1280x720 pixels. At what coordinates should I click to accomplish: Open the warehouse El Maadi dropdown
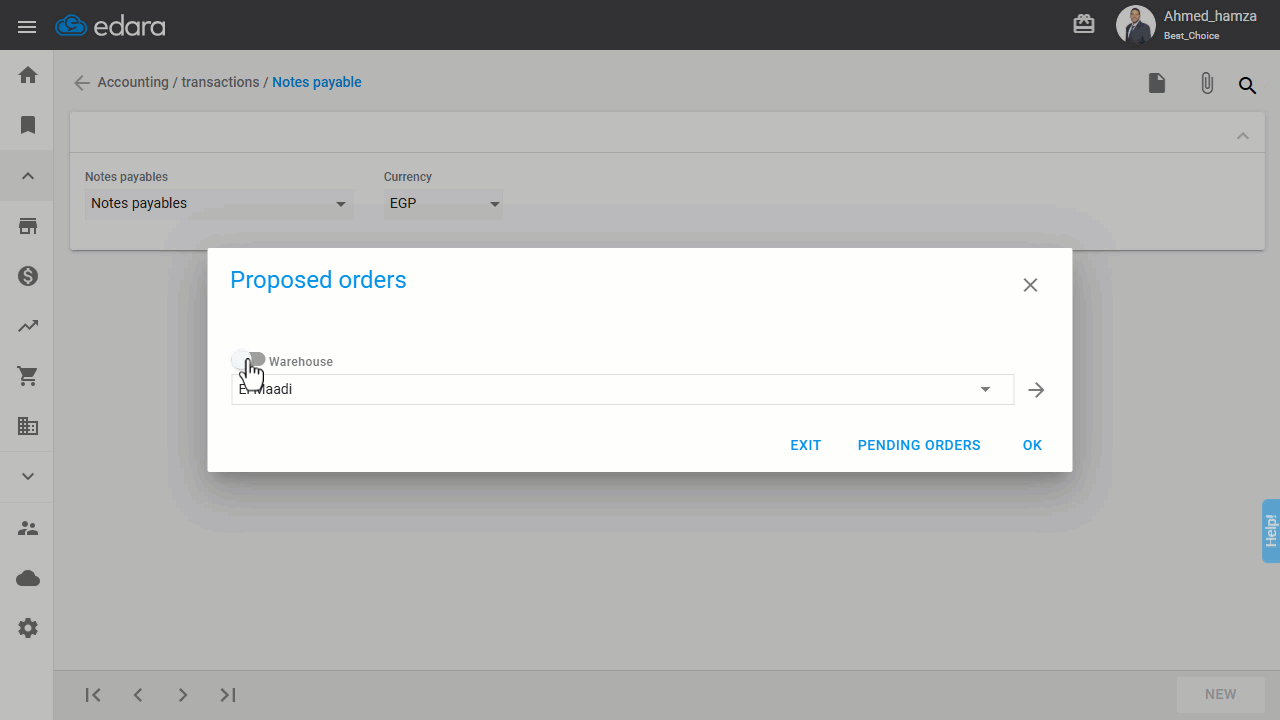pos(622,389)
